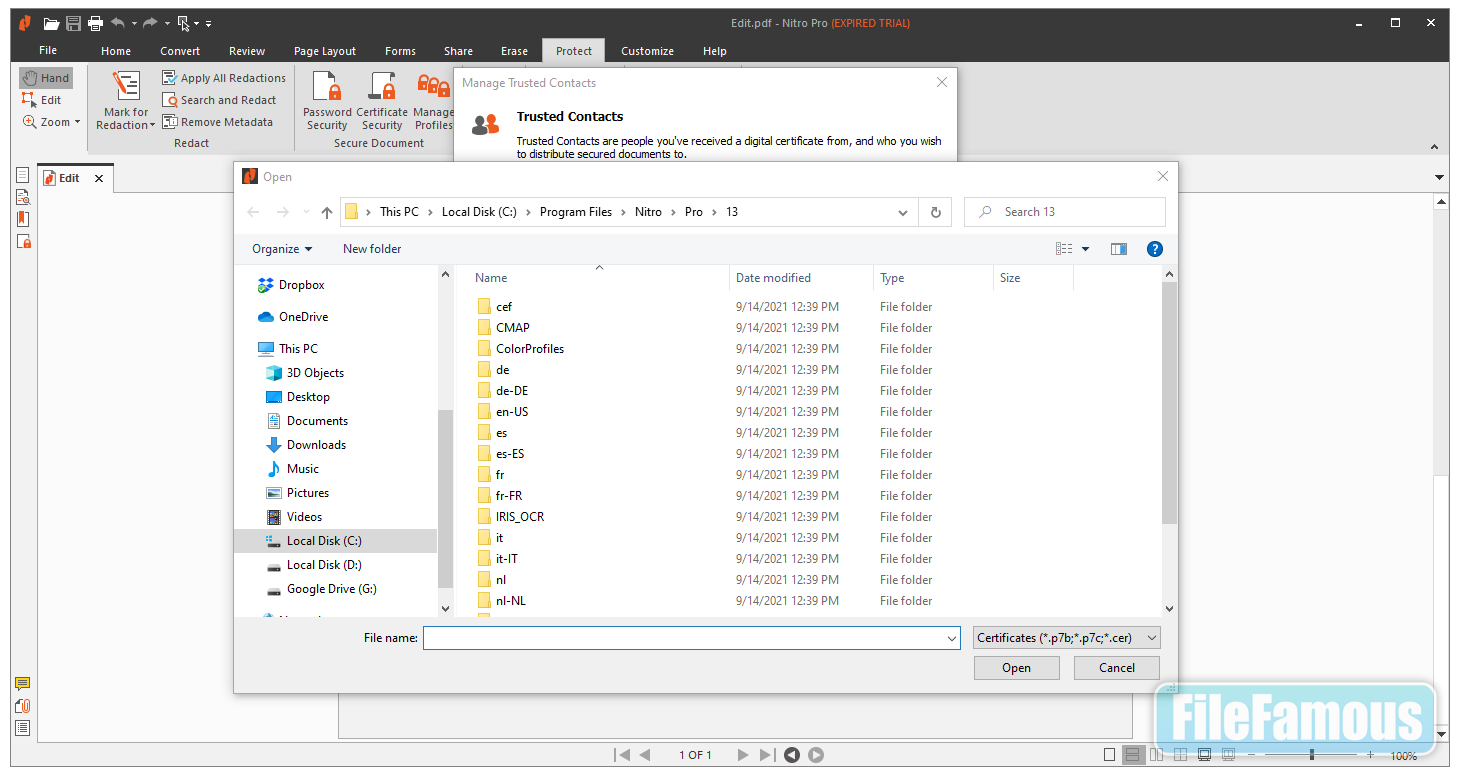Select the Hand tool

click(46, 78)
